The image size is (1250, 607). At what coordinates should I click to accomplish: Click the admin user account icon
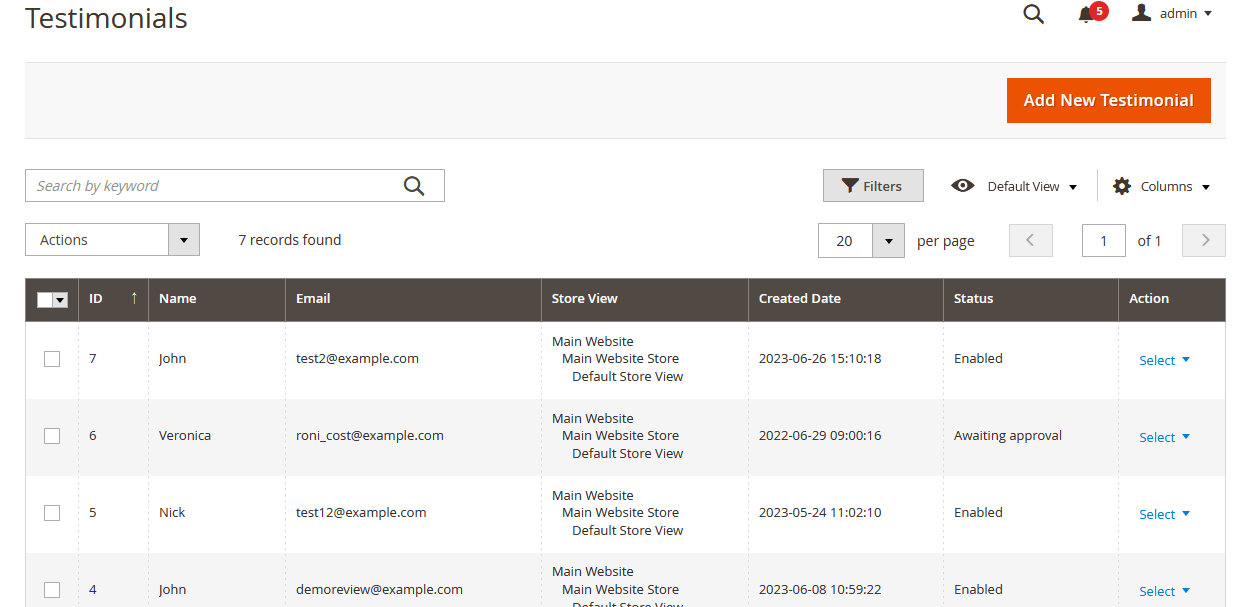1141,13
